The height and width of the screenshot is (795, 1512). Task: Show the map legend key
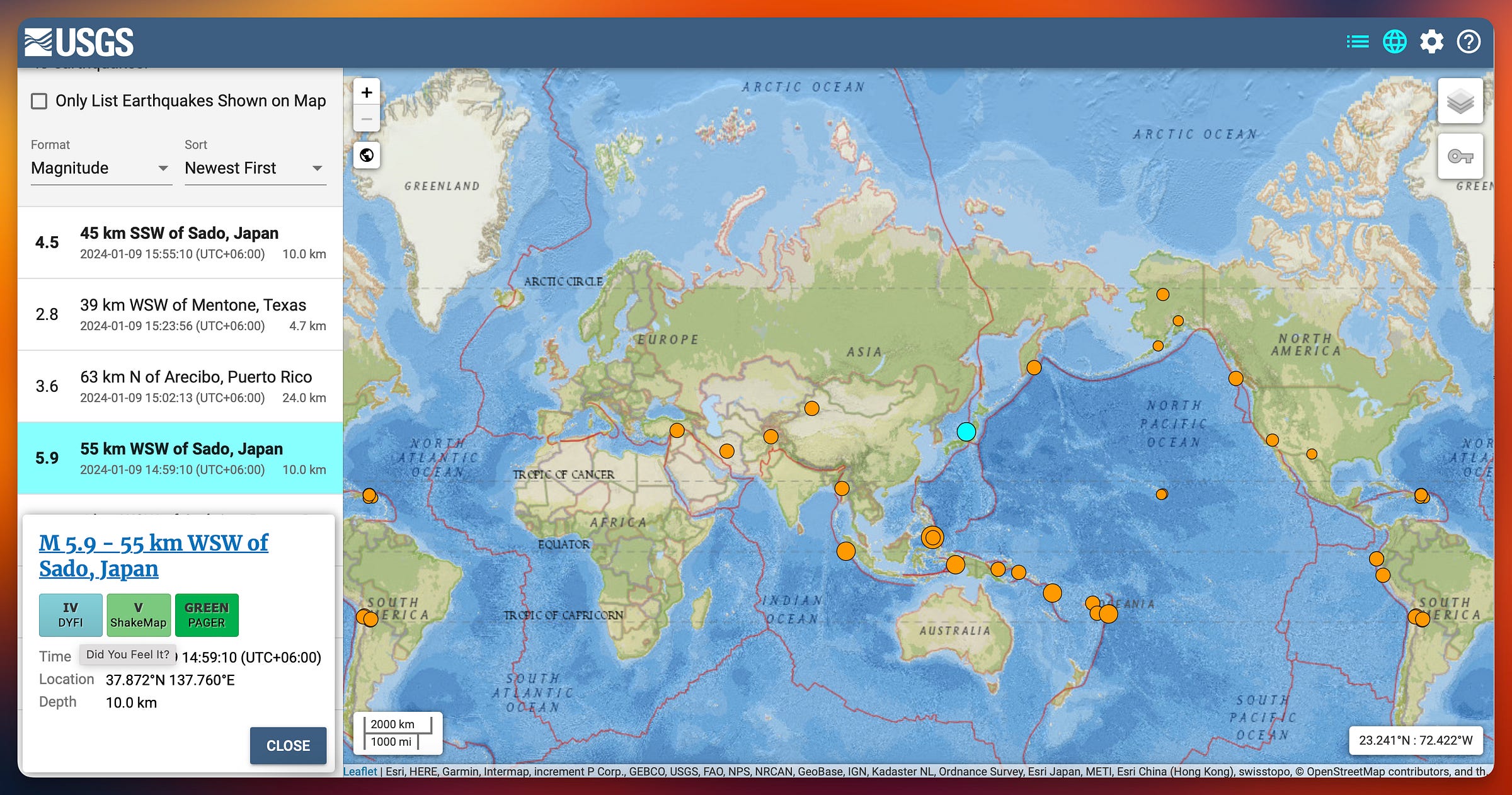click(1460, 156)
